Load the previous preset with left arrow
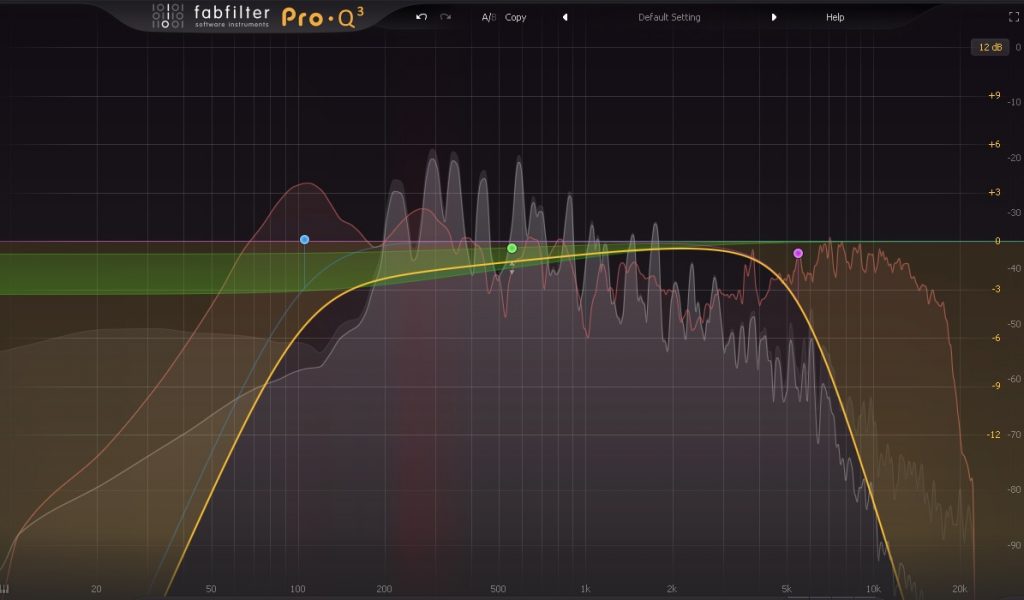Screen dimensions: 1024x600 pos(565,17)
